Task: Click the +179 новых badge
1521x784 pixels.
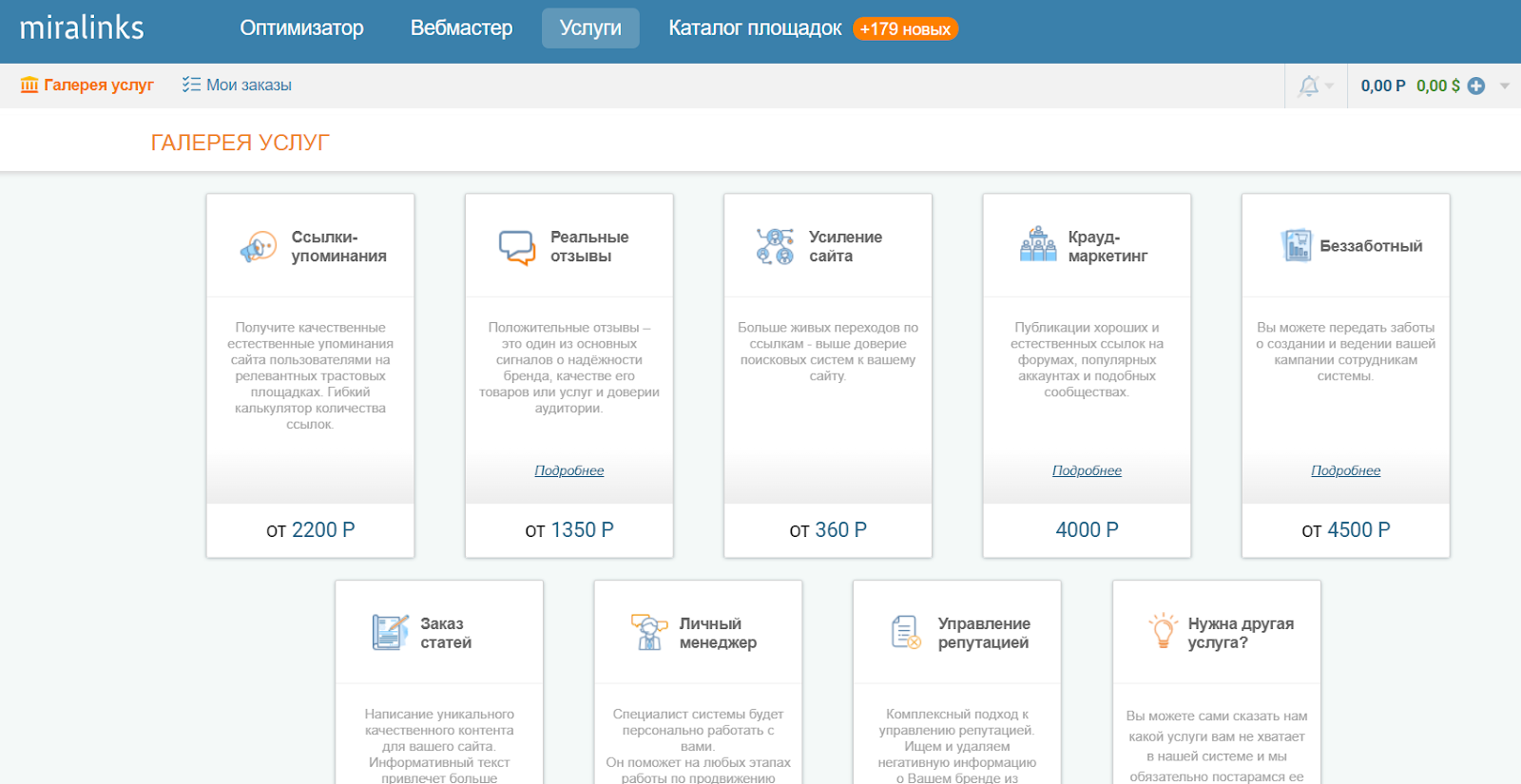Action: (x=905, y=29)
